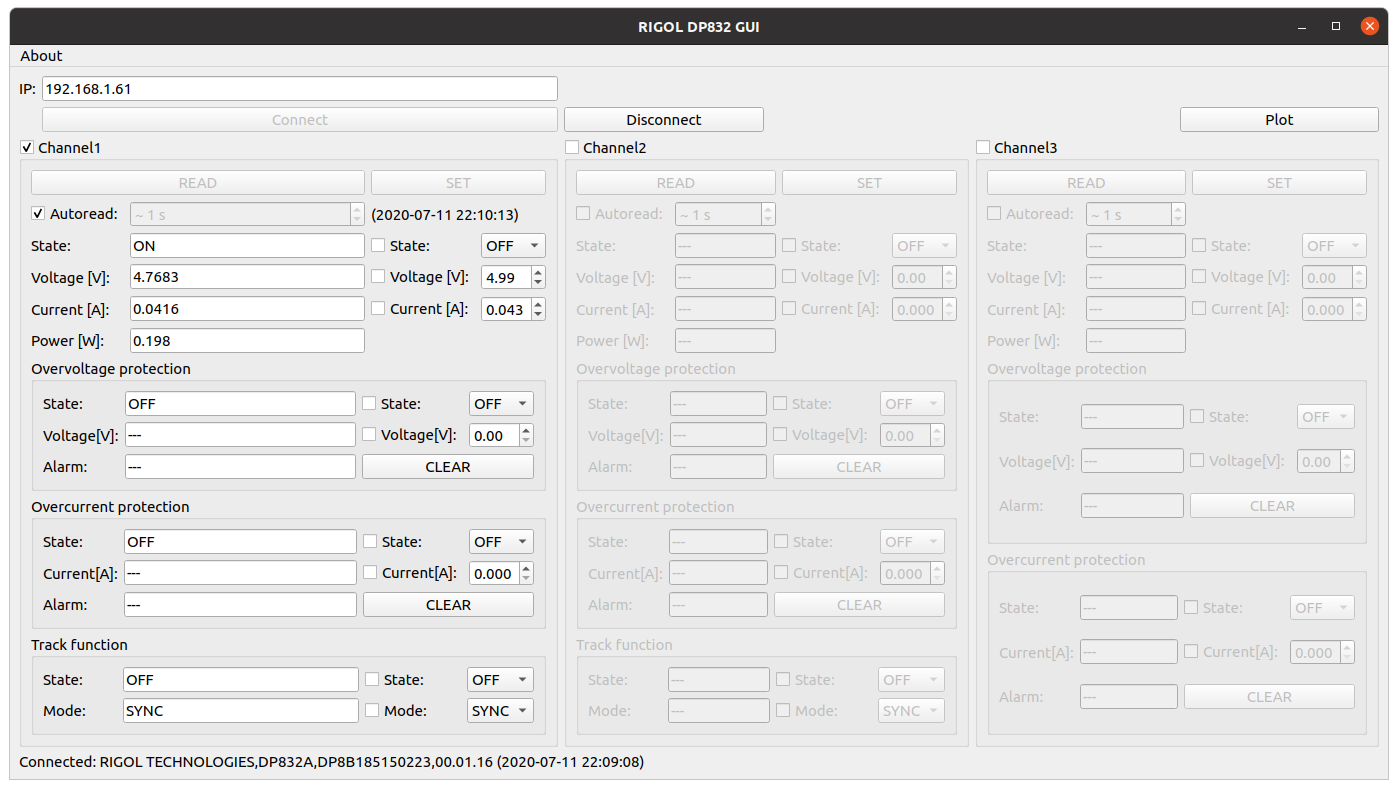Click the connection status text at bottom
This screenshot has width=1398, height=789.
(332, 762)
